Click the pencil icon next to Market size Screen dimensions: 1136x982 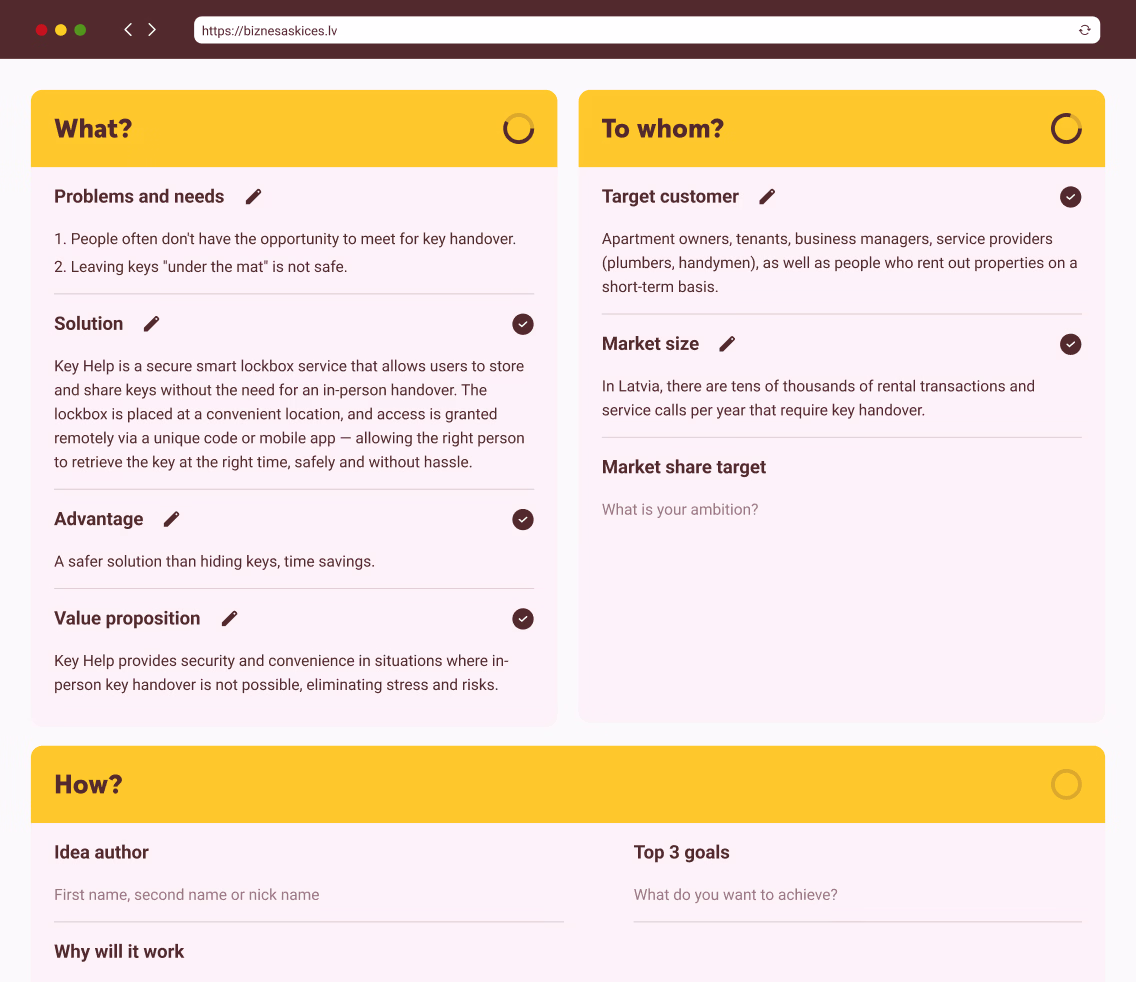(x=726, y=344)
